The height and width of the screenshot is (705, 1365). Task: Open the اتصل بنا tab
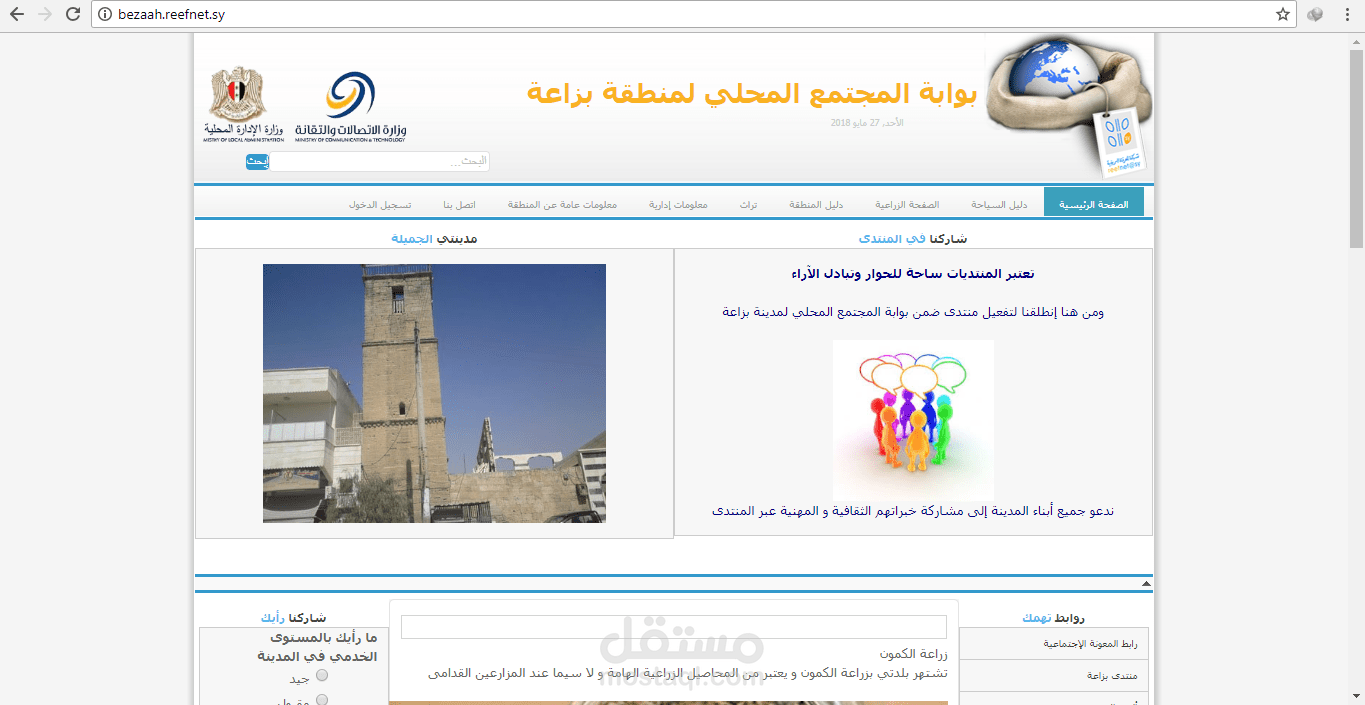pos(459,204)
